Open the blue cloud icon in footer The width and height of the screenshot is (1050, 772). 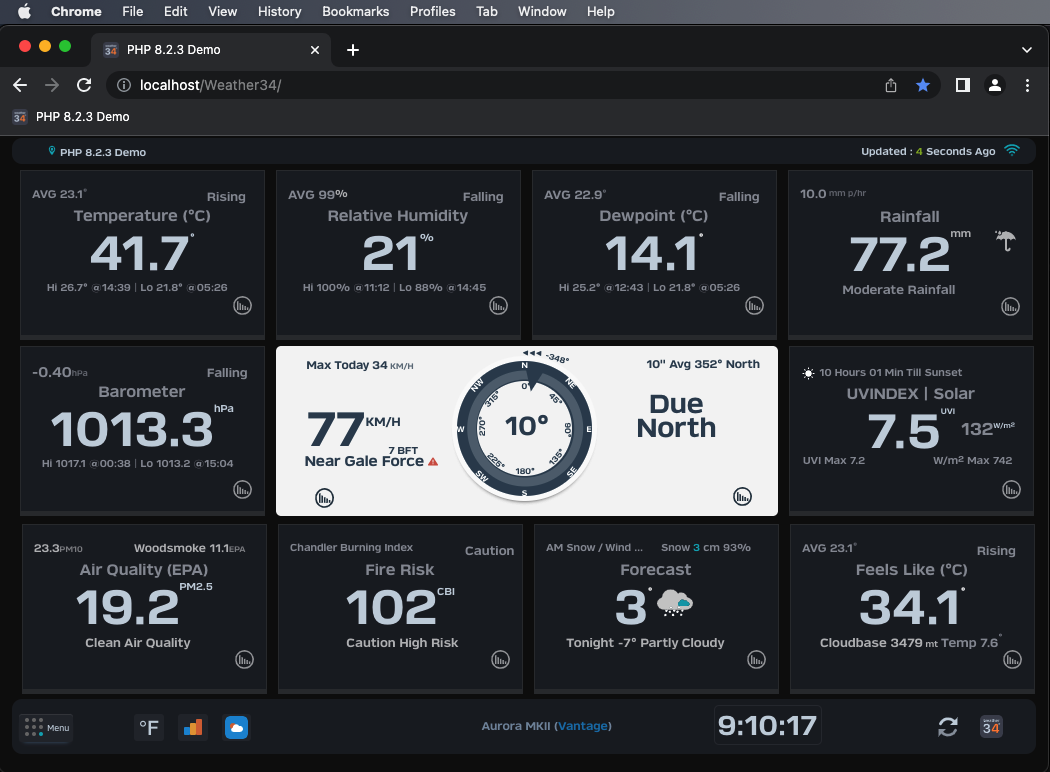click(236, 727)
